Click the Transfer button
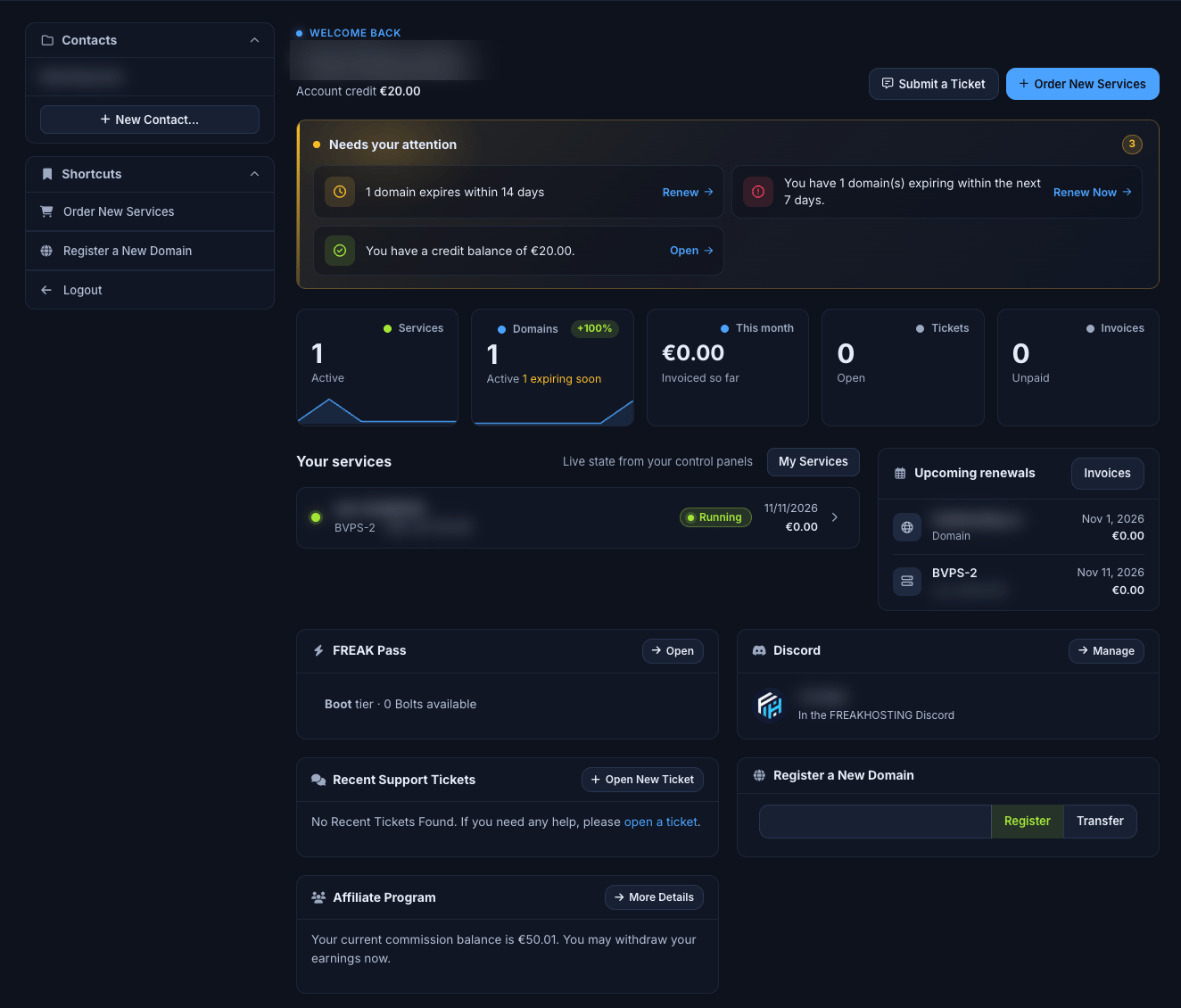The height and width of the screenshot is (1008, 1181). coord(1100,821)
